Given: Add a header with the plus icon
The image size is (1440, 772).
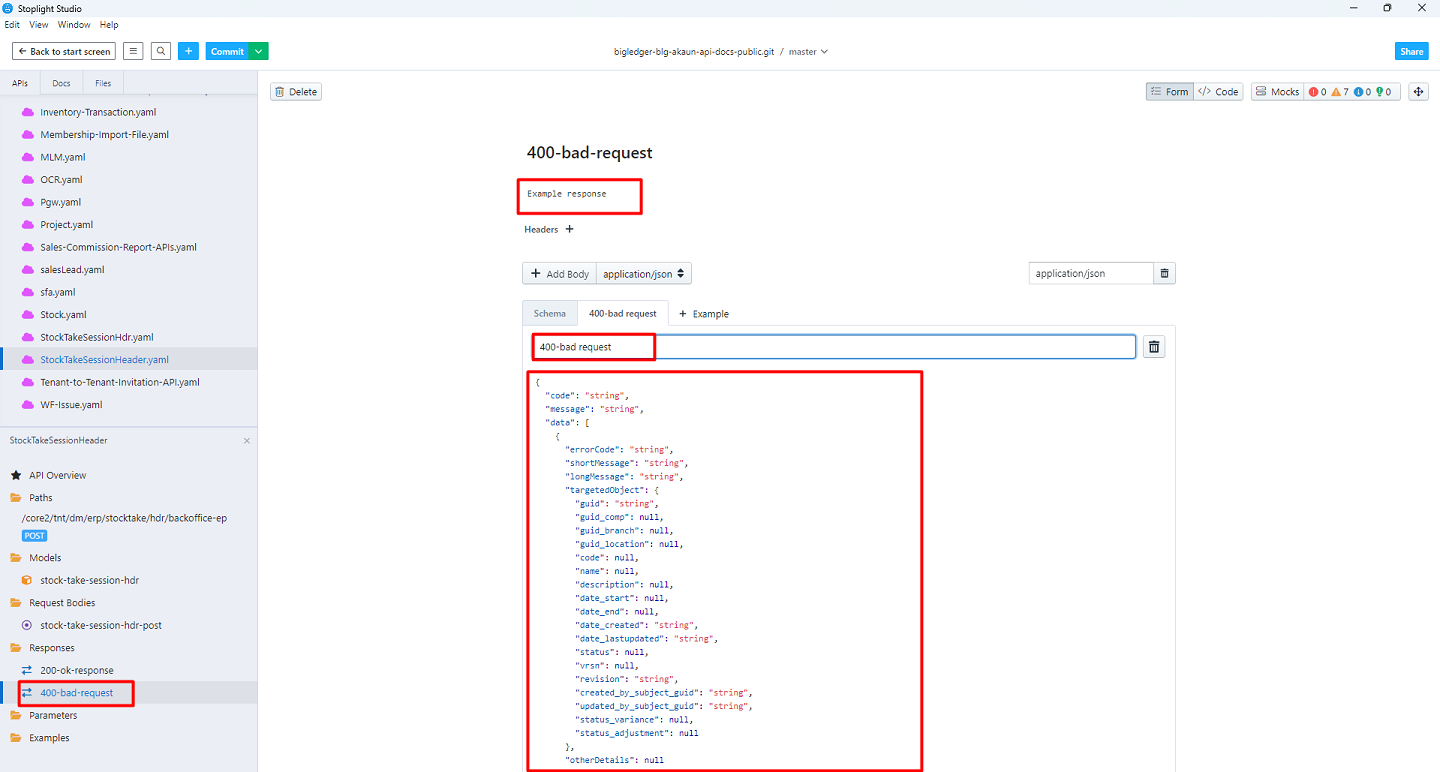Looking at the screenshot, I should (570, 229).
